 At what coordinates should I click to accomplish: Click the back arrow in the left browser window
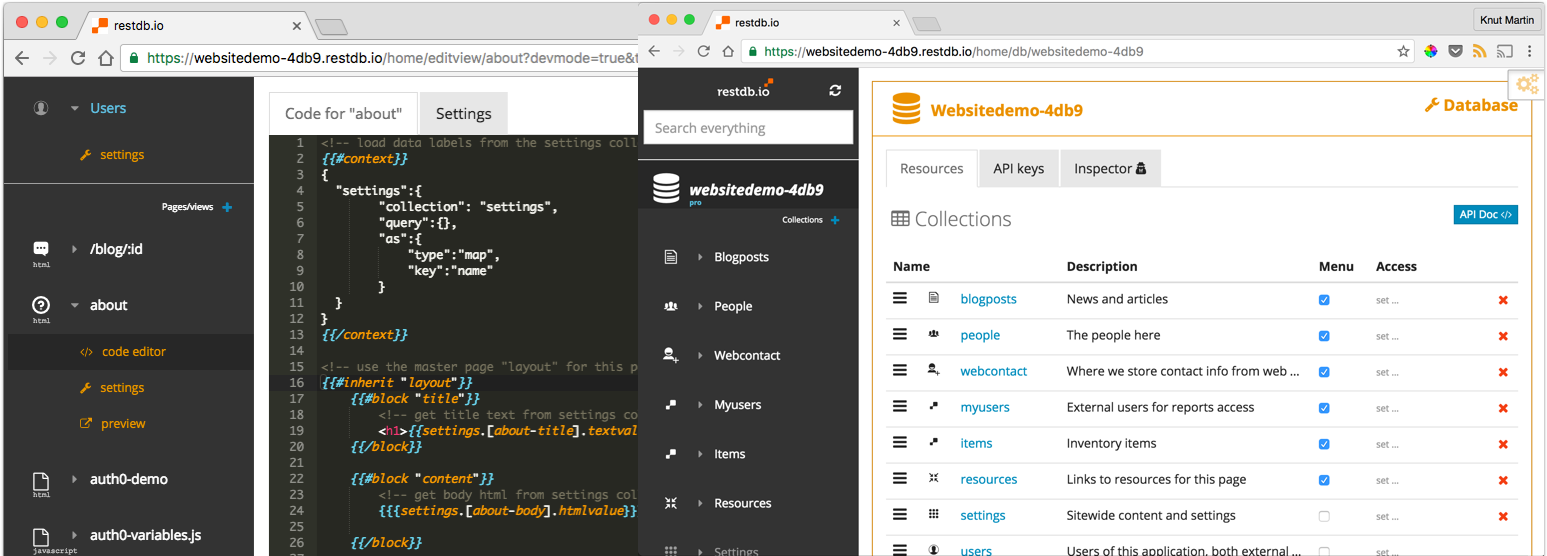23,58
